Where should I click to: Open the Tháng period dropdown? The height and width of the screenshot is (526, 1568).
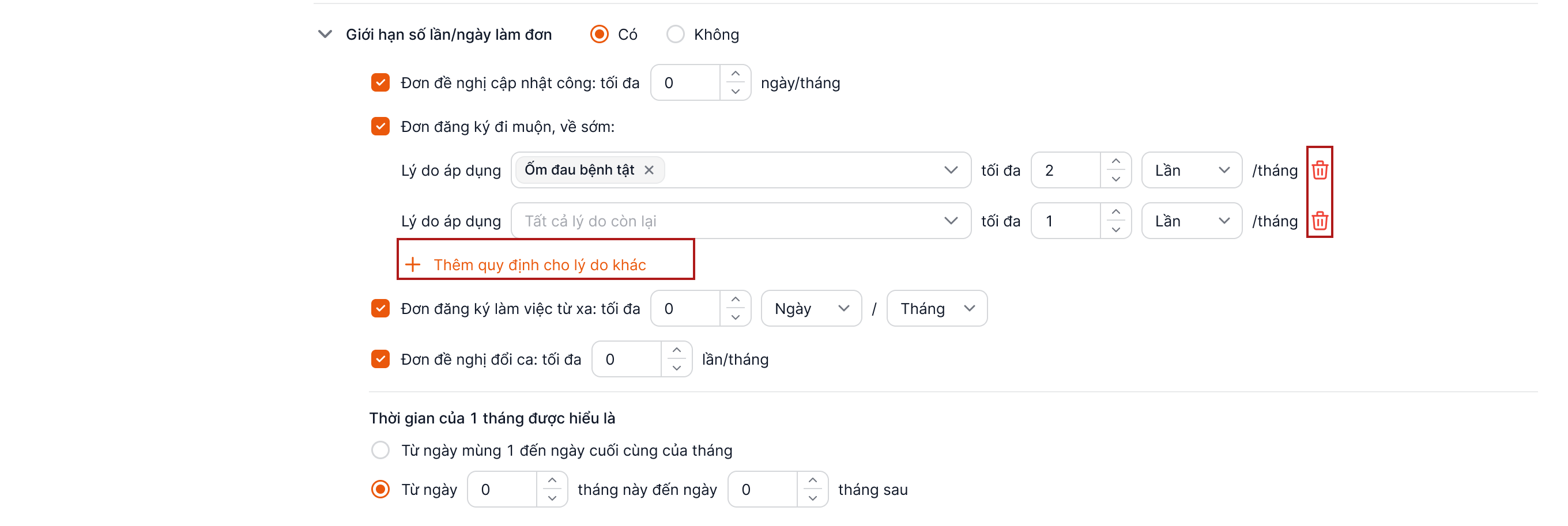(936, 308)
